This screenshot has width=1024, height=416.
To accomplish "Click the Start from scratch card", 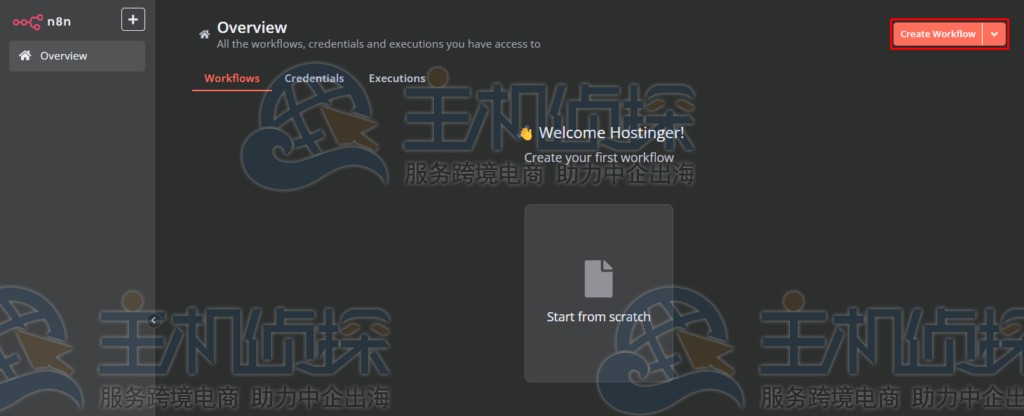I will 599,293.
